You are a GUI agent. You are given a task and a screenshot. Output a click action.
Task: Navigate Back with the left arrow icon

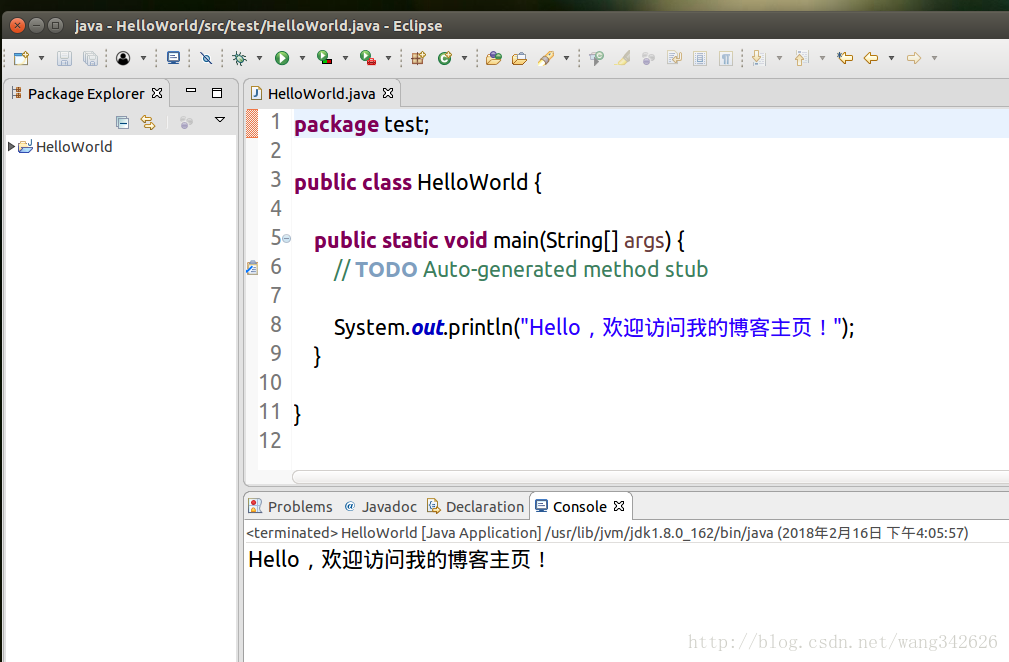[871, 59]
